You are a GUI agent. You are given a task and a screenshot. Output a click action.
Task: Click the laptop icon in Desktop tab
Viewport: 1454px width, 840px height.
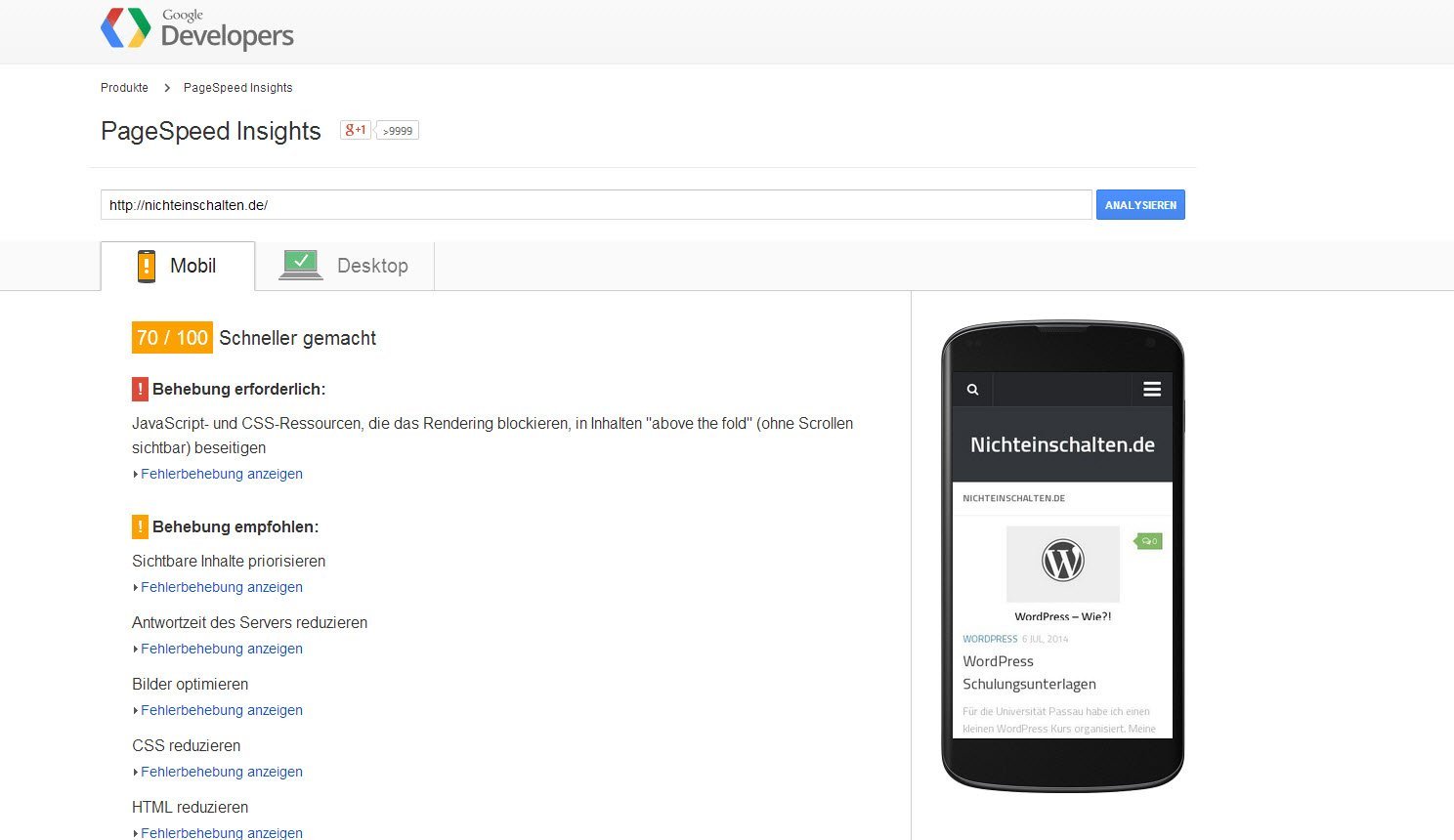(x=301, y=266)
